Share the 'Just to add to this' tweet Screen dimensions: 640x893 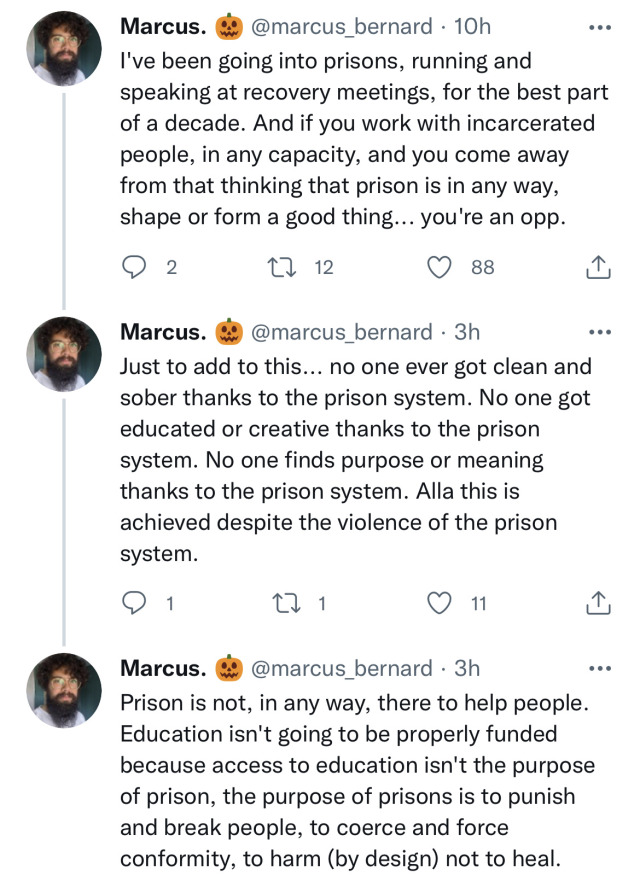click(x=596, y=603)
